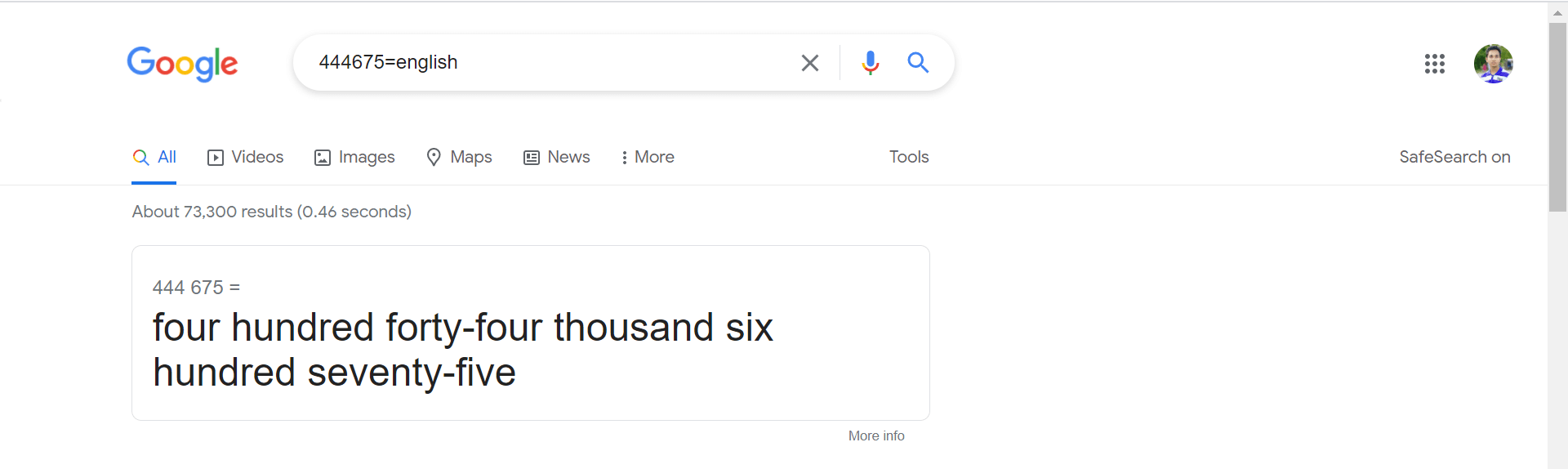Clear the search box with X icon
This screenshot has width=1568, height=469.
[809, 63]
